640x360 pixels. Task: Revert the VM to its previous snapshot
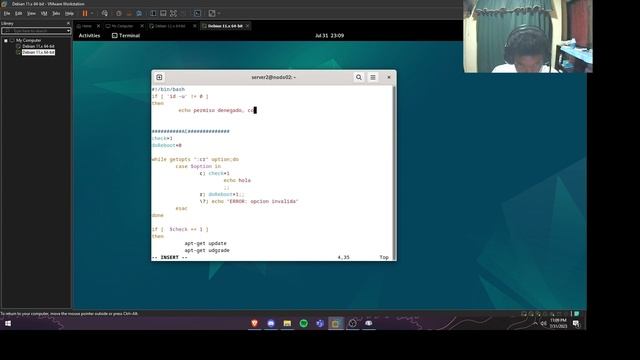point(129,13)
